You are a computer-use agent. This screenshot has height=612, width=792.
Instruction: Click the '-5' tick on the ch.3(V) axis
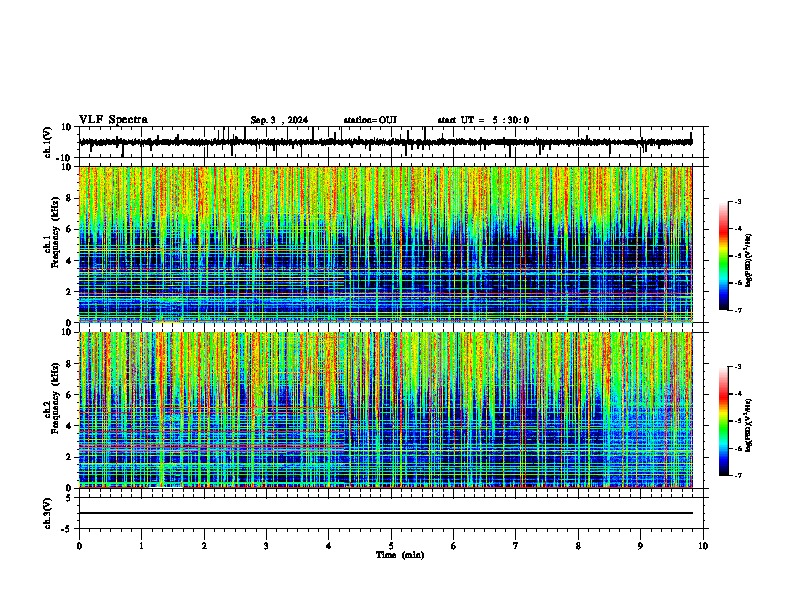click(68, 529)
